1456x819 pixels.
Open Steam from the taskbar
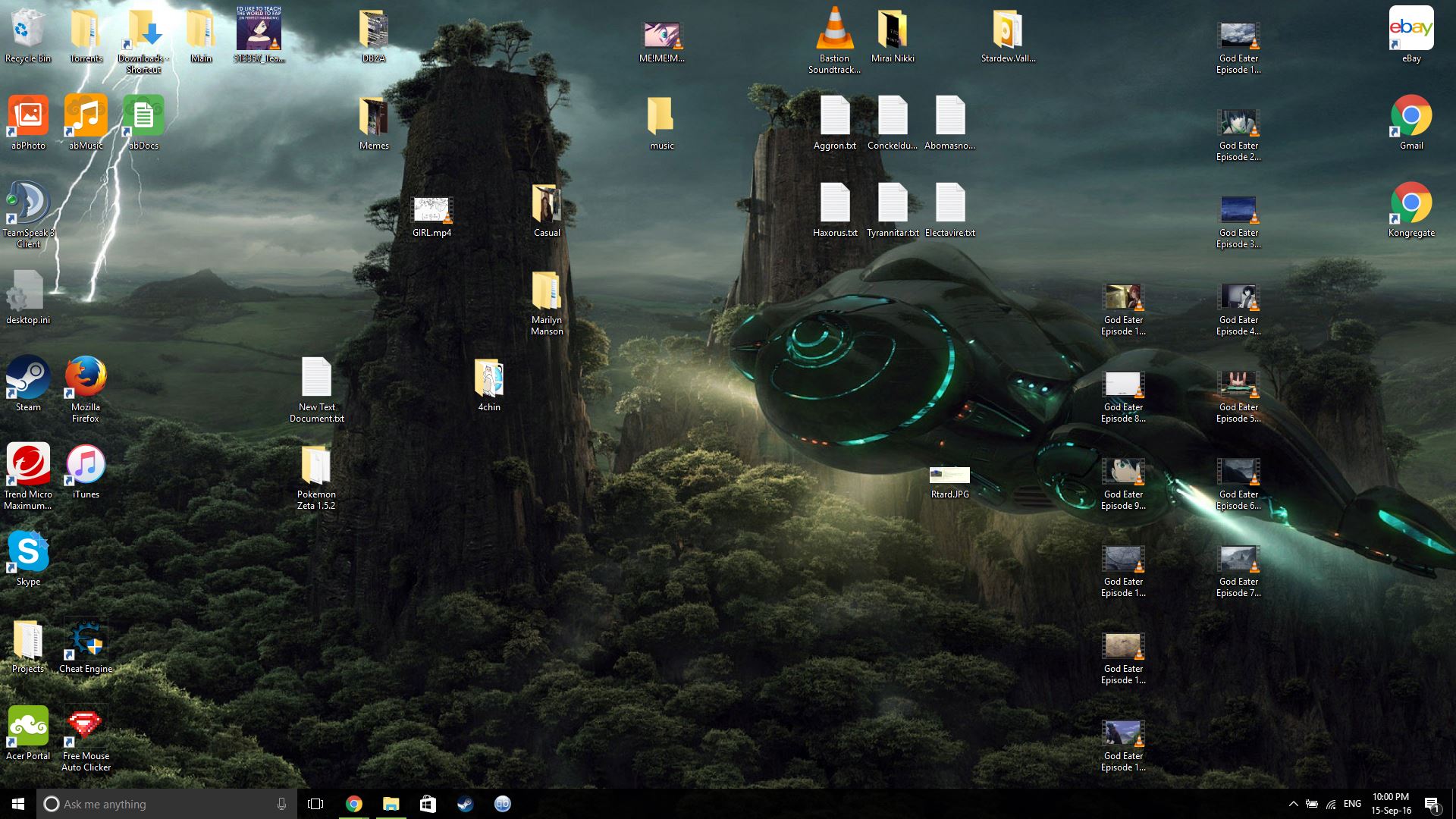465,804
